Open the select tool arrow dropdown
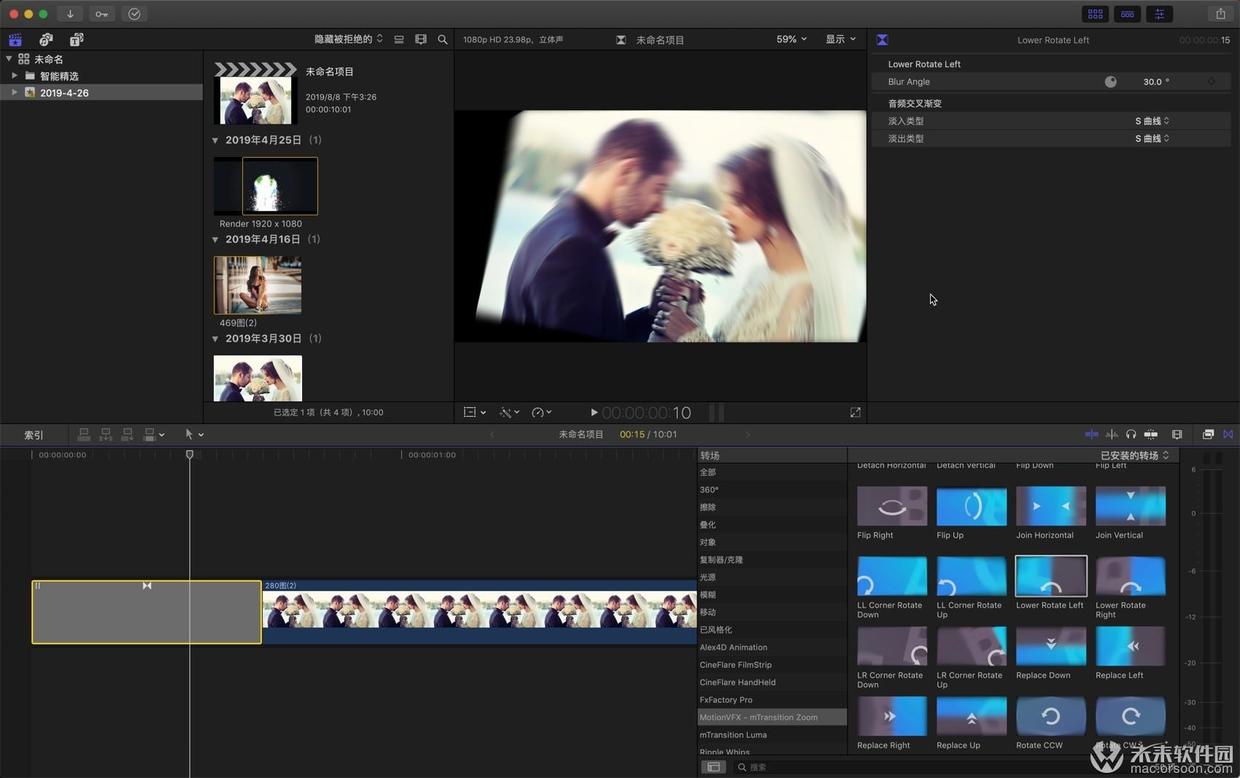 194,435
